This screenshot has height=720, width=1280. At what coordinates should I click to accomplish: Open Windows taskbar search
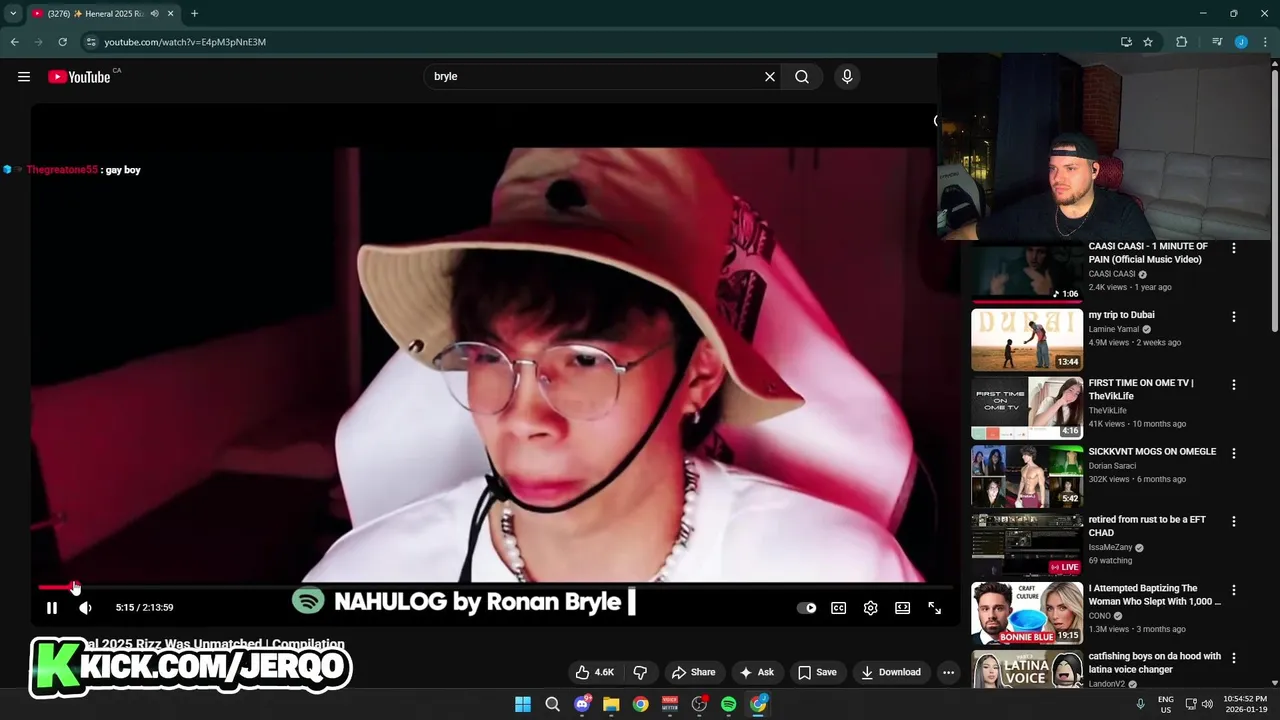pos(552,704)
